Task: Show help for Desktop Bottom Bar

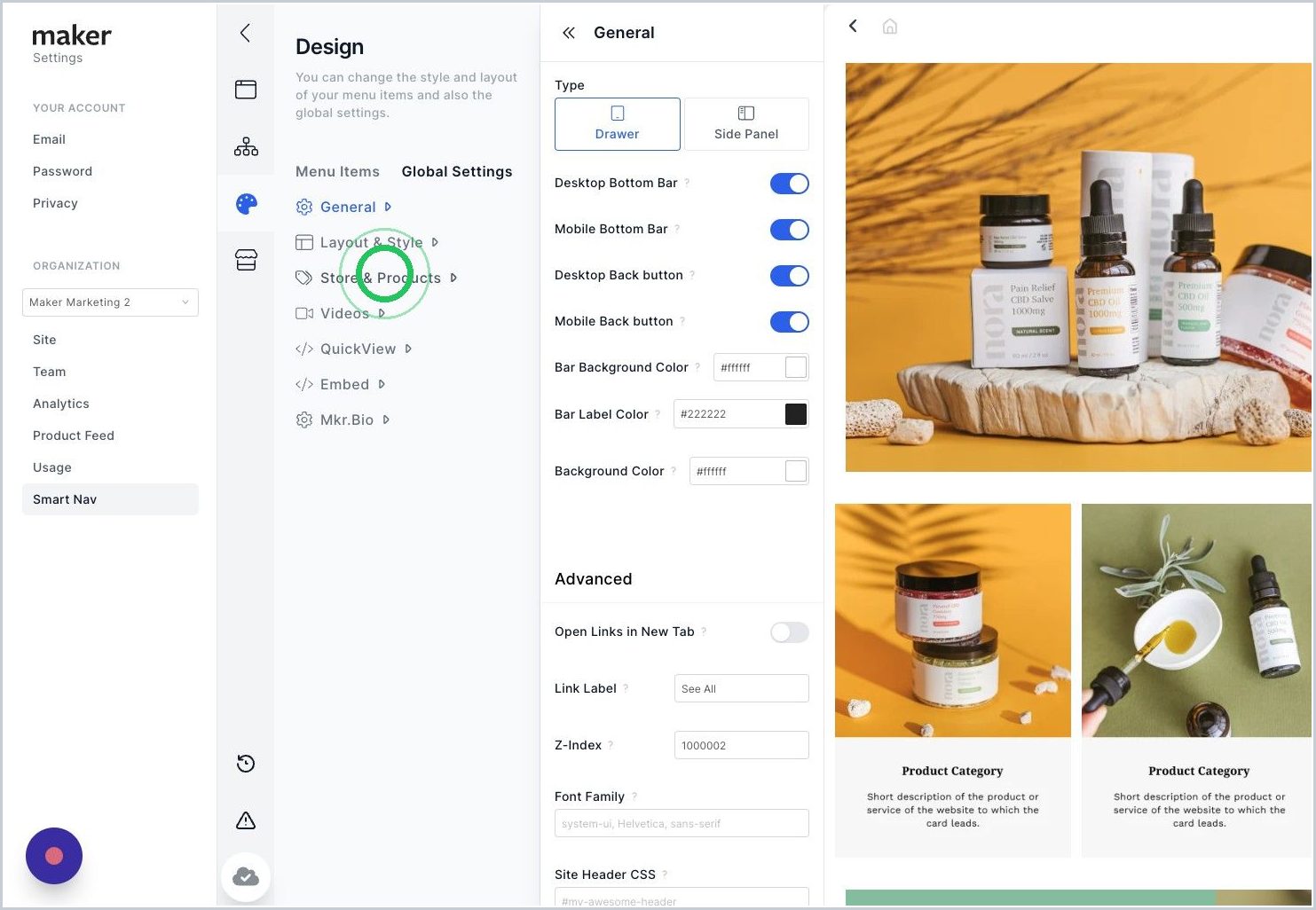Action: 687,183
